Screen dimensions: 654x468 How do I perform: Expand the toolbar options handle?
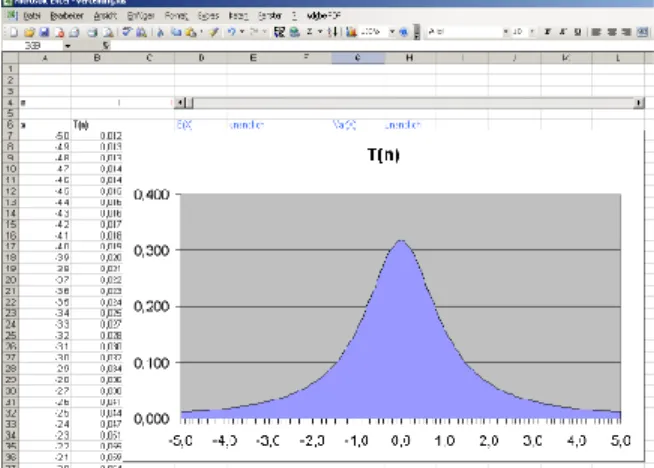point(416,32)
